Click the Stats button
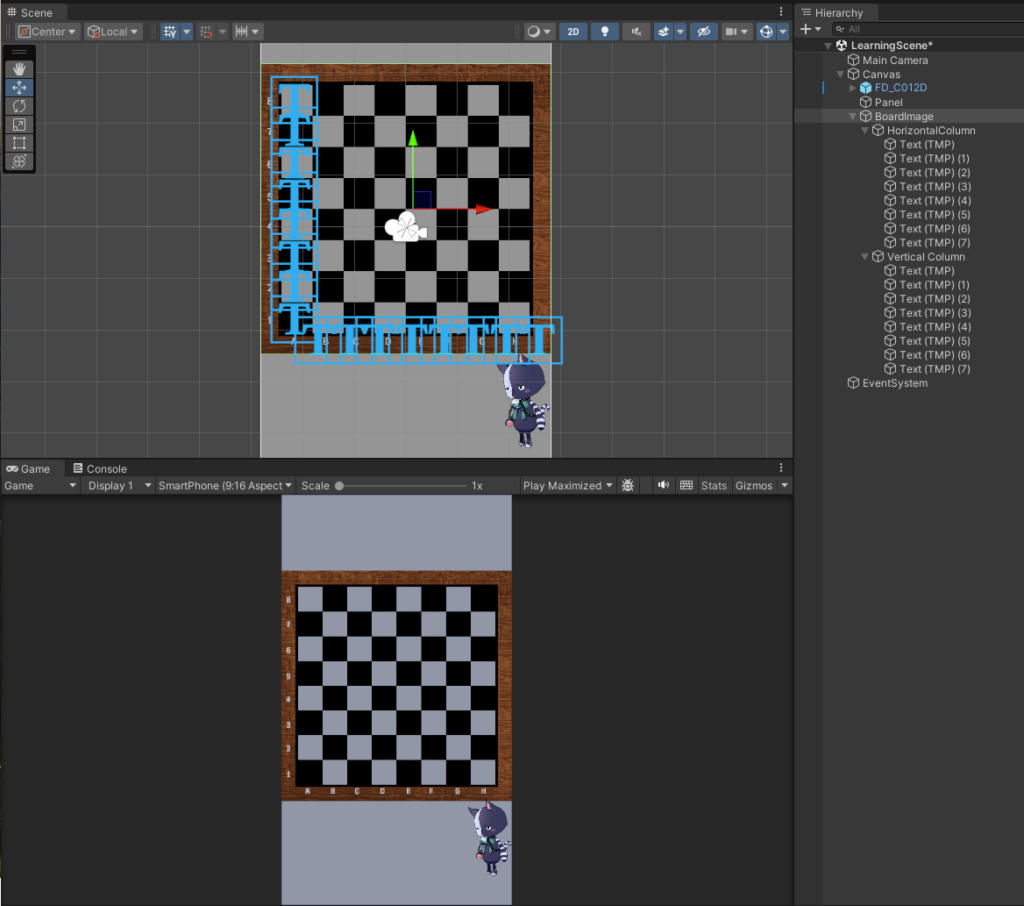1024x906 pixels. pyautogui.click(x=714, y=486)
